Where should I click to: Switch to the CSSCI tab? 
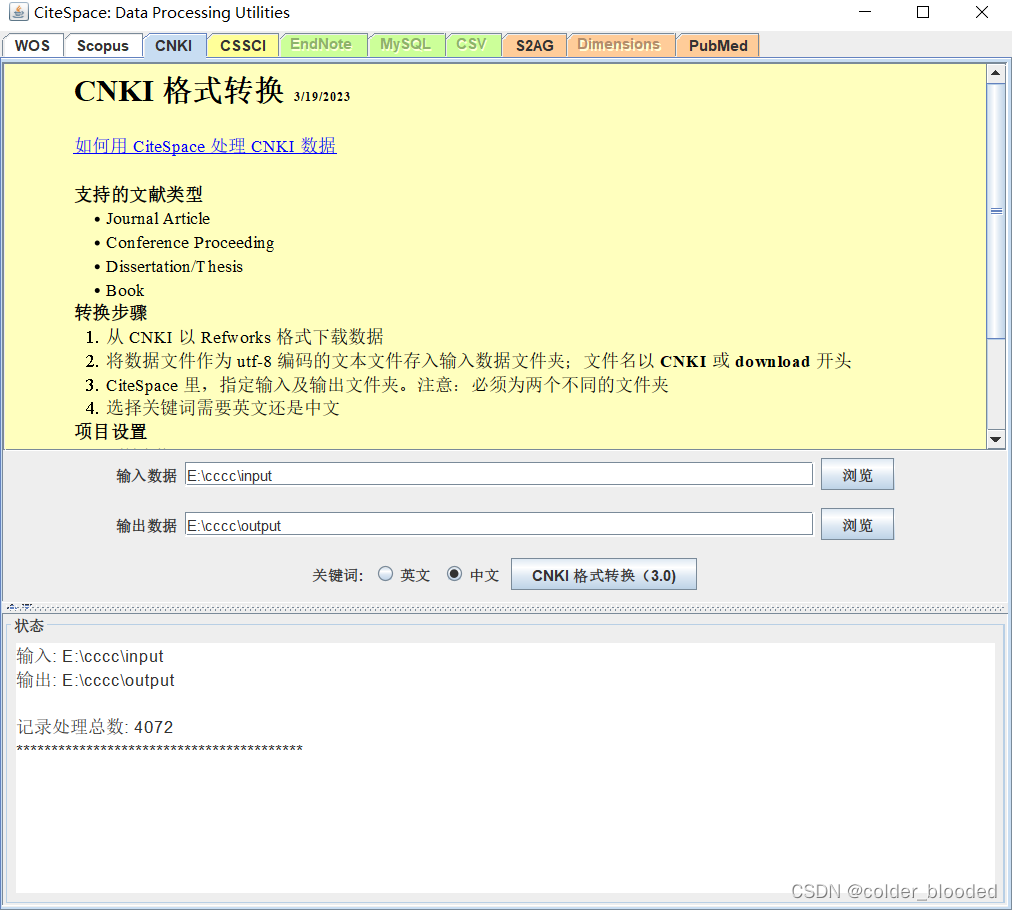[243, 45]
